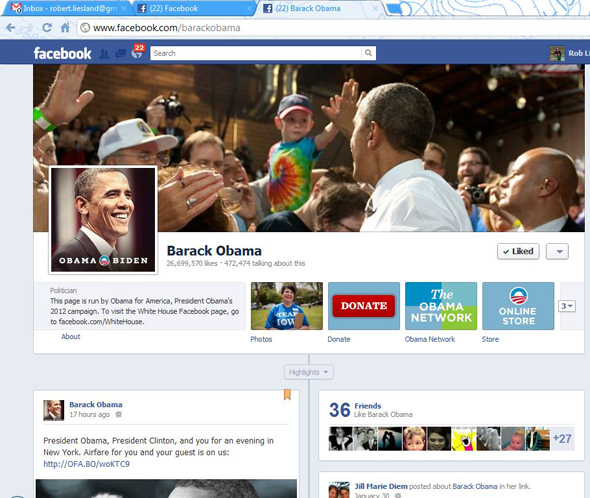
Task: Close the Inbox browser tab
Action: pyautogui.click(x=124, y=8)
